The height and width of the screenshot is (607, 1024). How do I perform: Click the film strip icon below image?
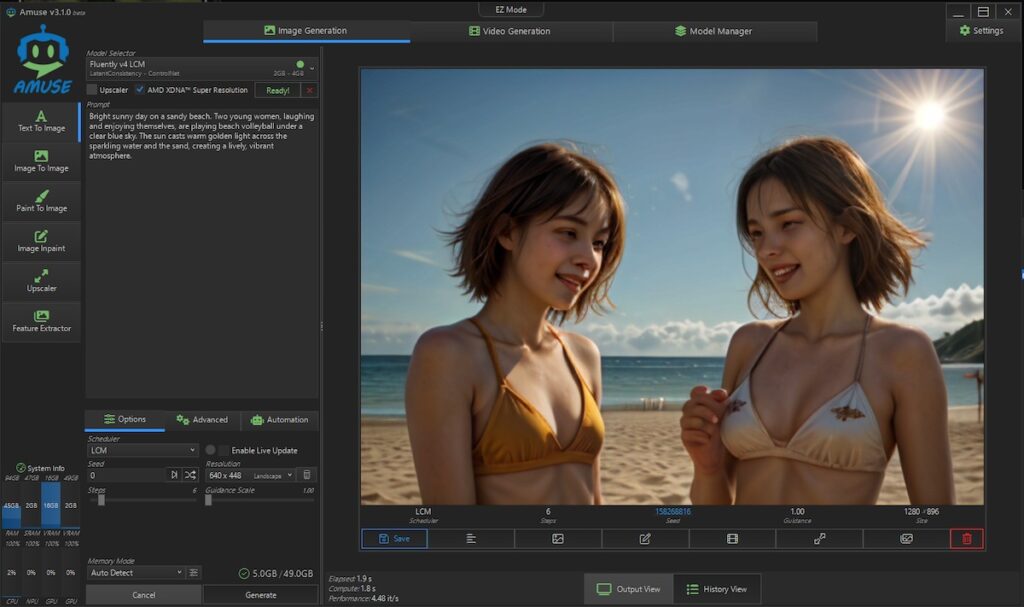point(732,539)
